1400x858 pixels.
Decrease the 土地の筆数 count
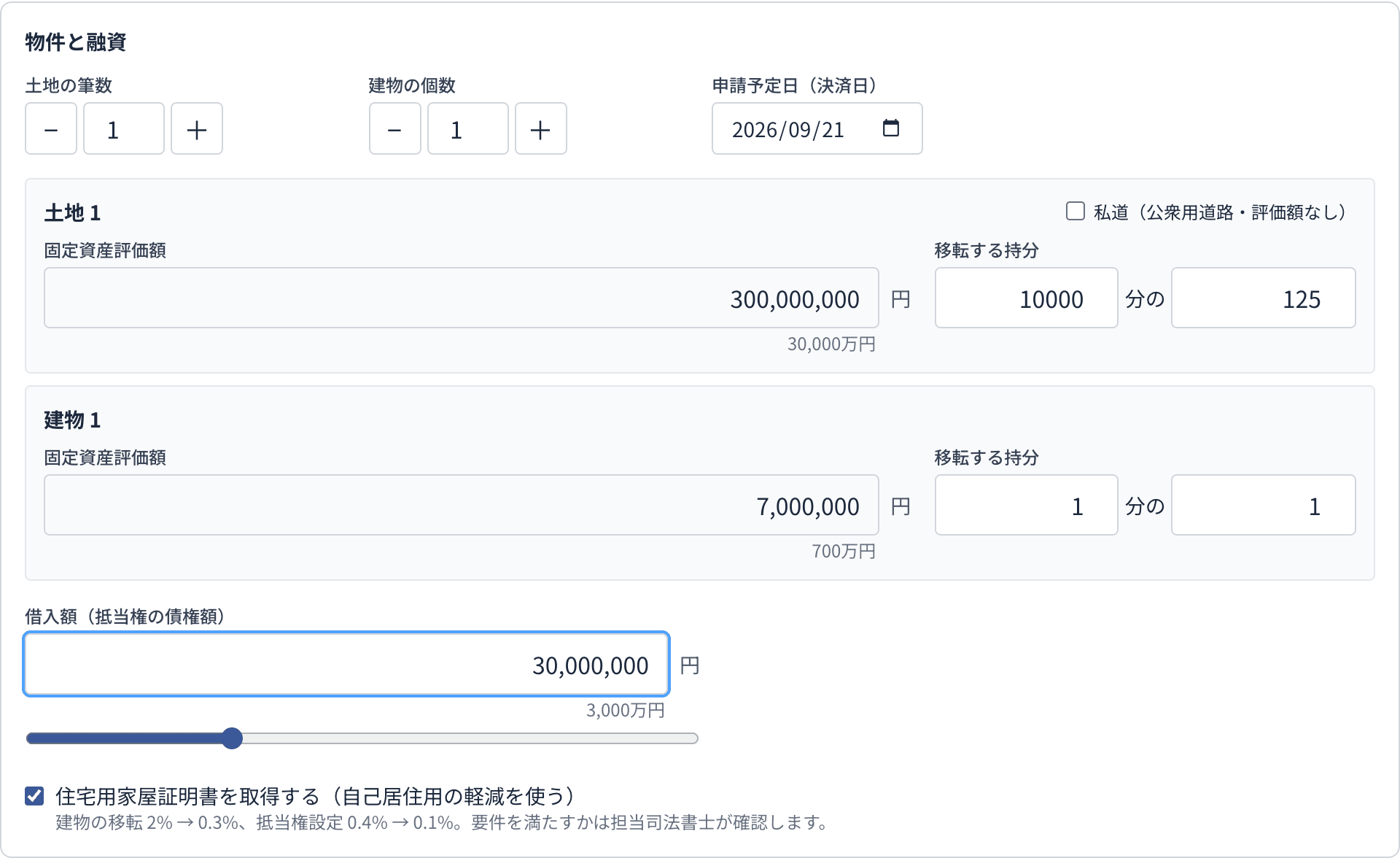click(51, 128)
